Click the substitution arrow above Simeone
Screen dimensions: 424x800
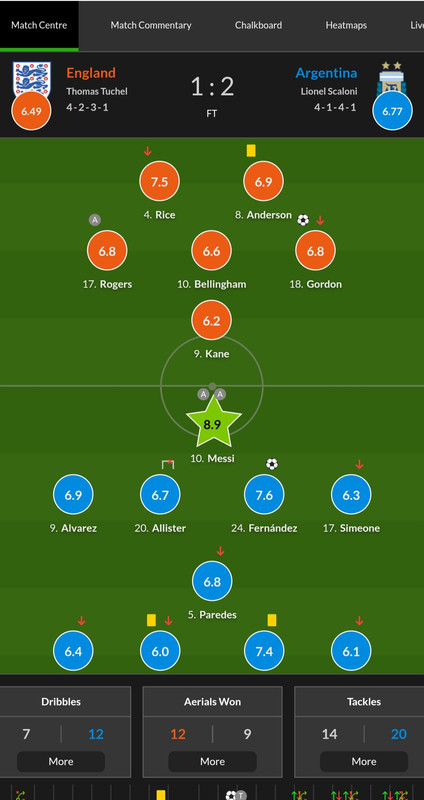click(x=359, y=464)
